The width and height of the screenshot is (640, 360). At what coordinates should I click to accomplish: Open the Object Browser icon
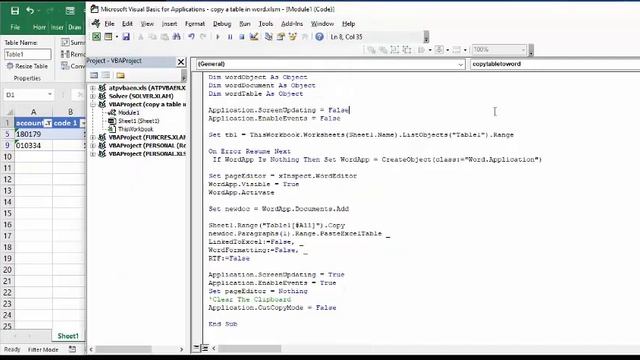[x=293, y=37]
